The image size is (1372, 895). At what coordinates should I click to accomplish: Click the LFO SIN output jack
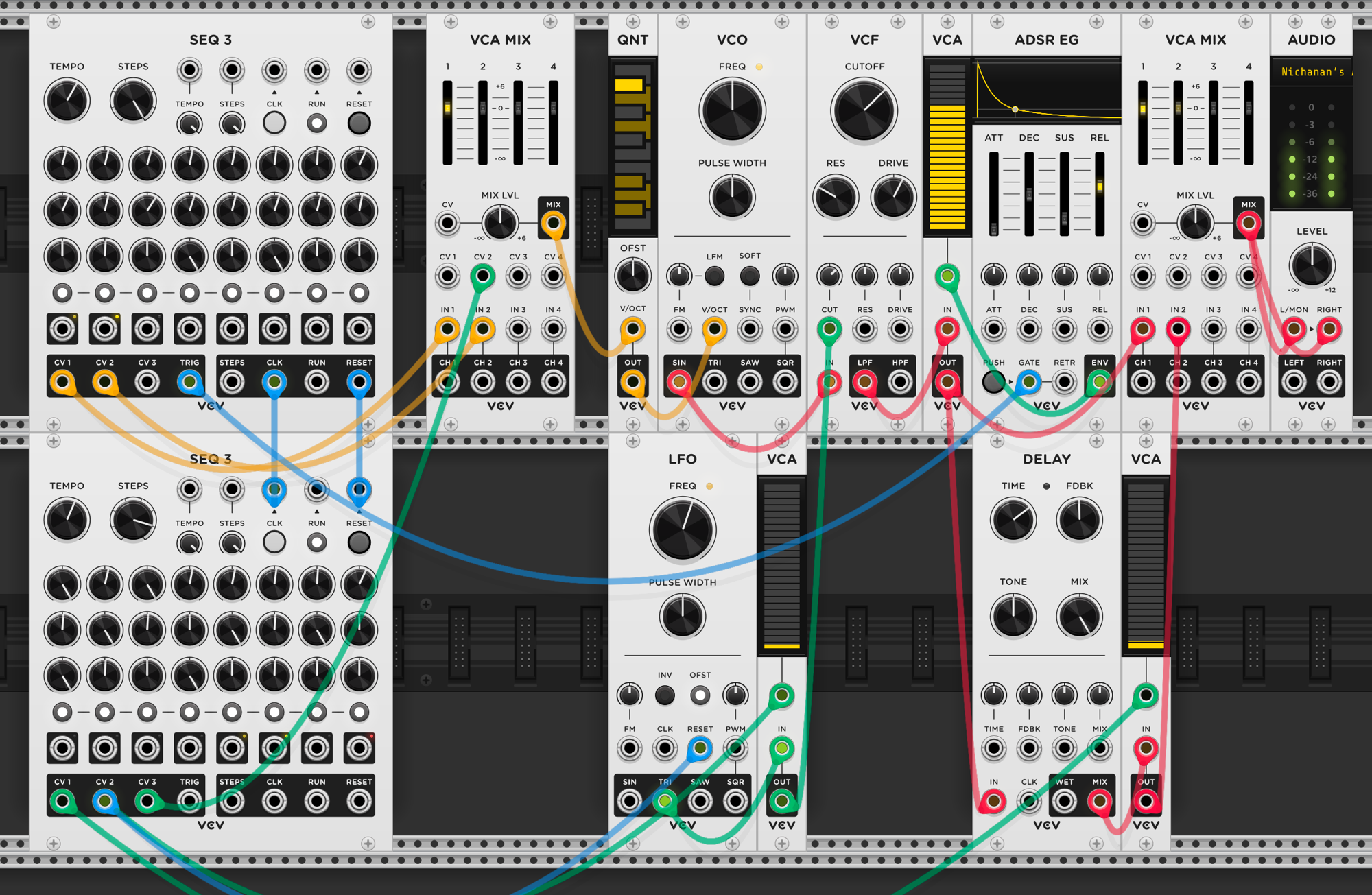pyautogui.click(x=630, y=801)
